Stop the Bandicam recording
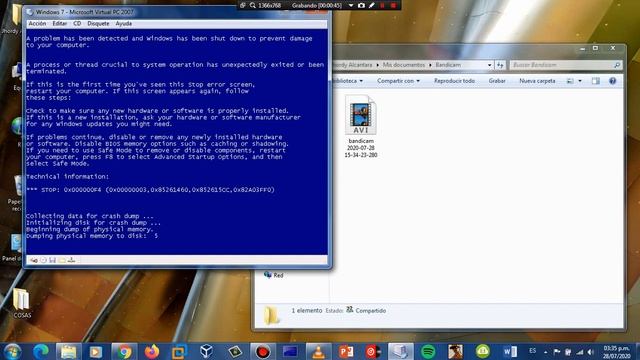 click(393, 5)
